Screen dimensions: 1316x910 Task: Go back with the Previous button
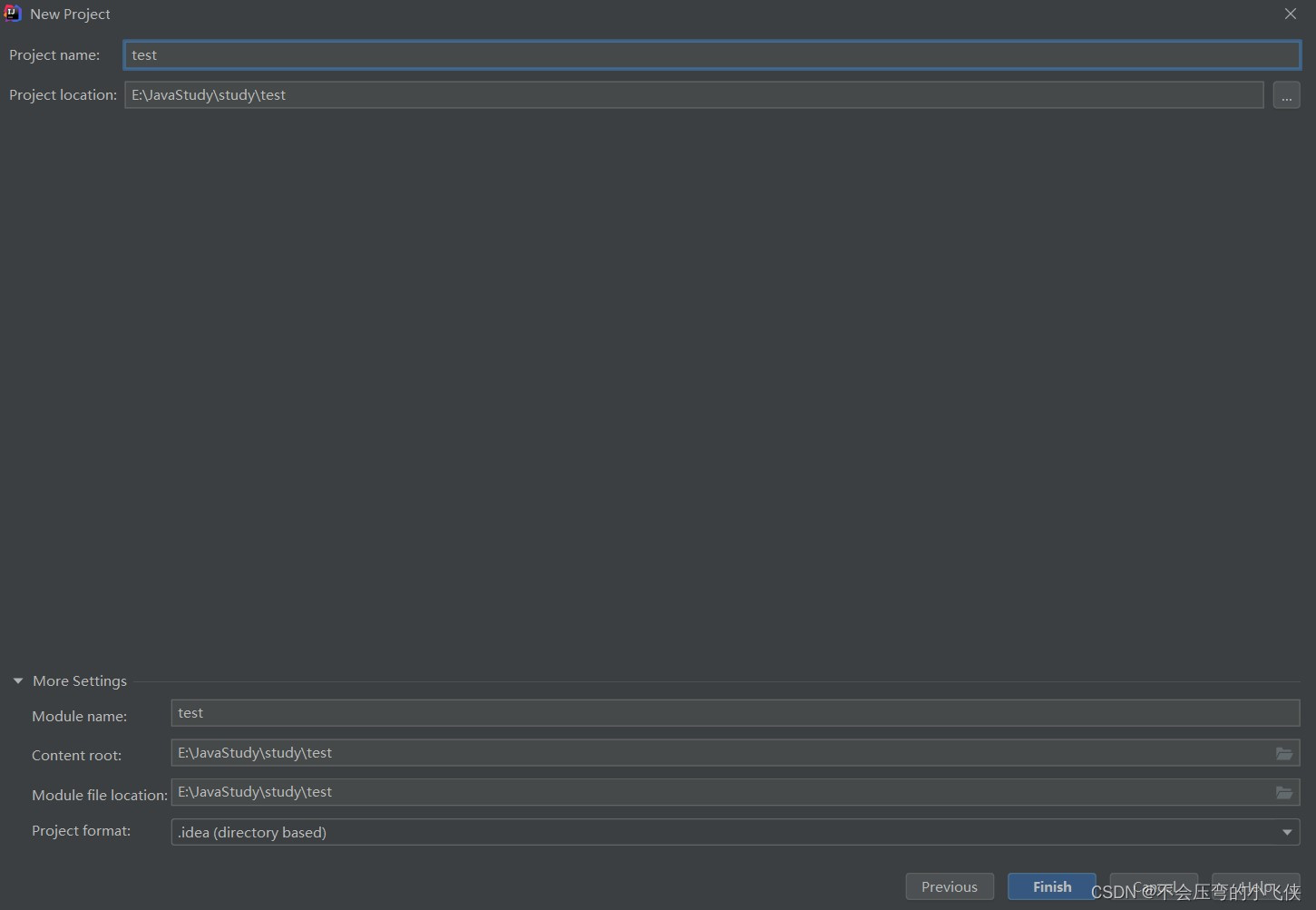(950, 886)
